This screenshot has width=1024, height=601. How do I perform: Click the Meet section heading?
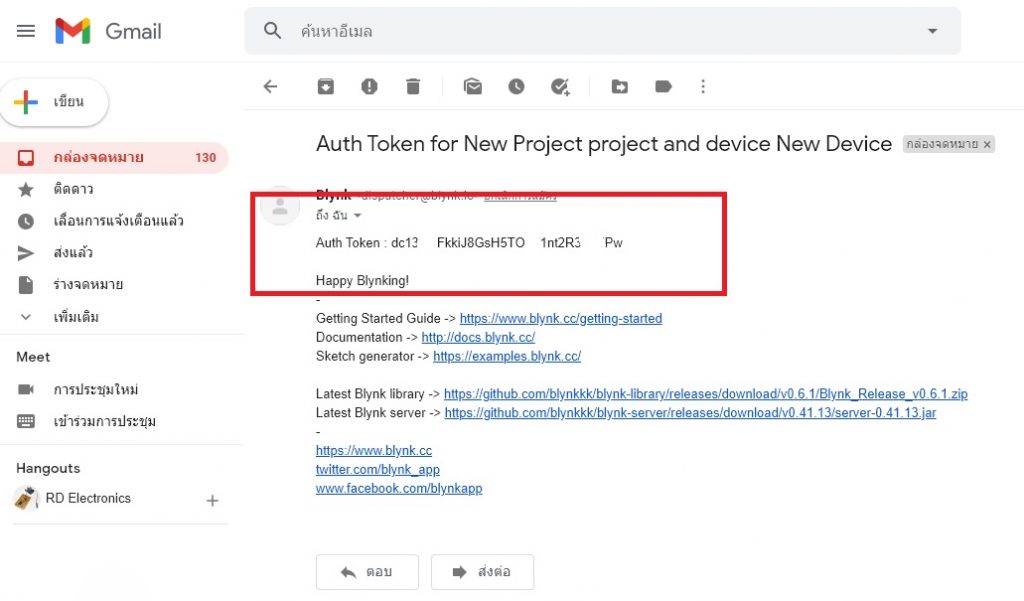[x=33, y=357]
